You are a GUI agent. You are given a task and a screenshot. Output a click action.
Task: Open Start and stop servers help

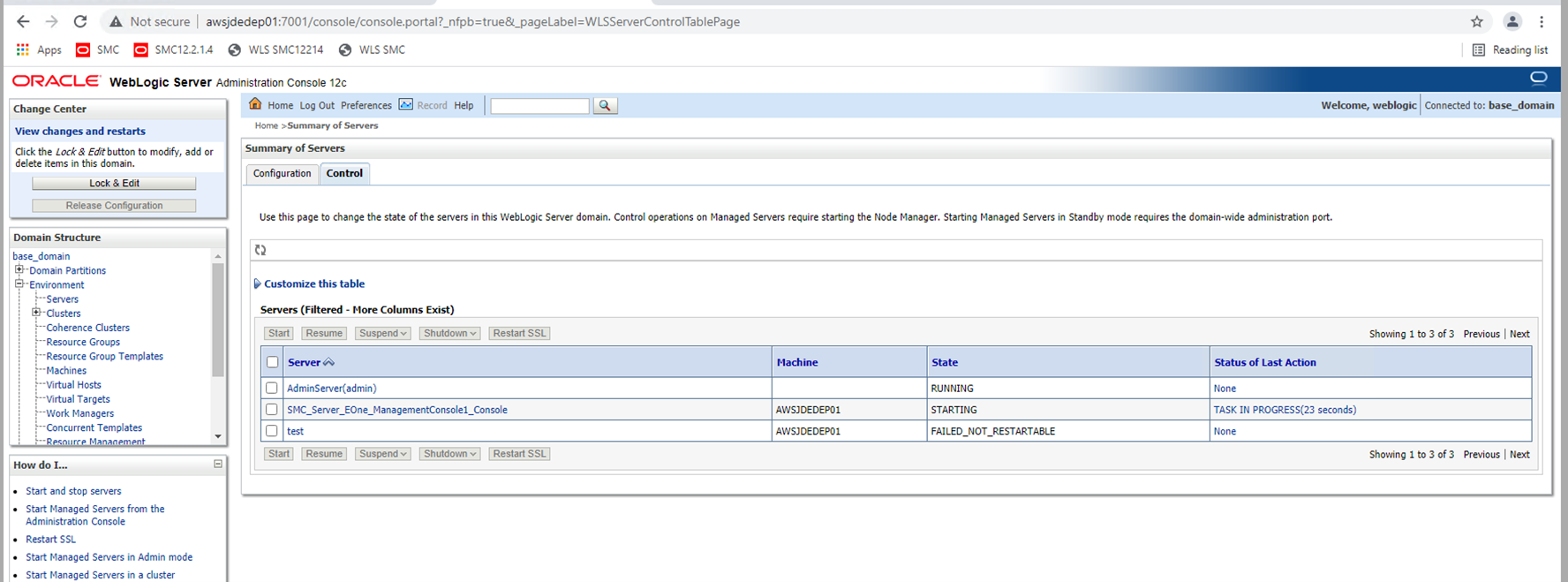pos(73,491)
